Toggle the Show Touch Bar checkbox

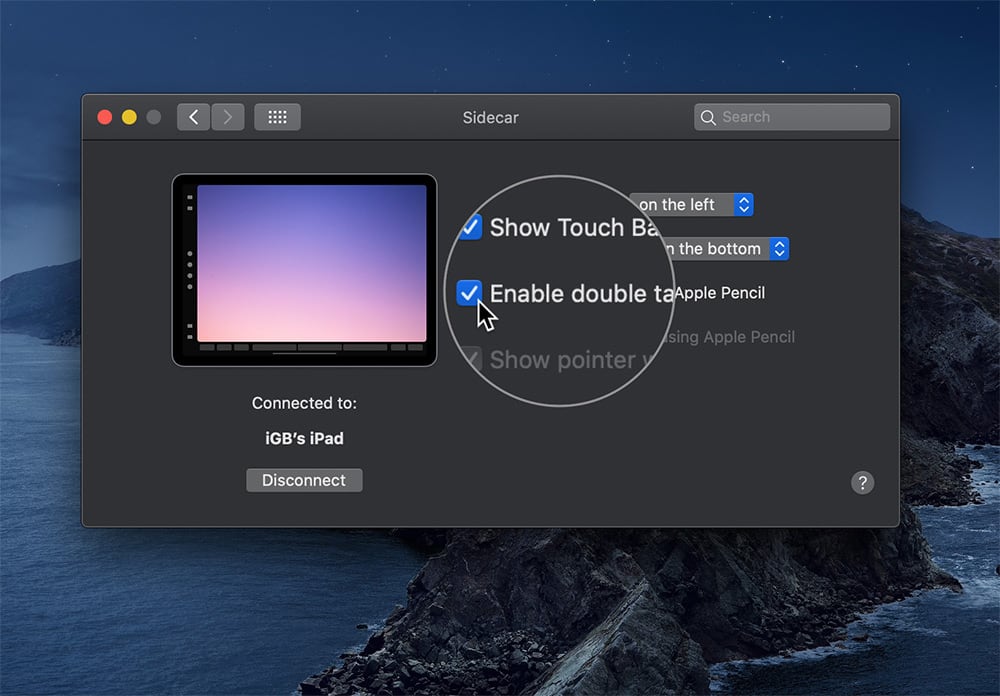[470, 227]
